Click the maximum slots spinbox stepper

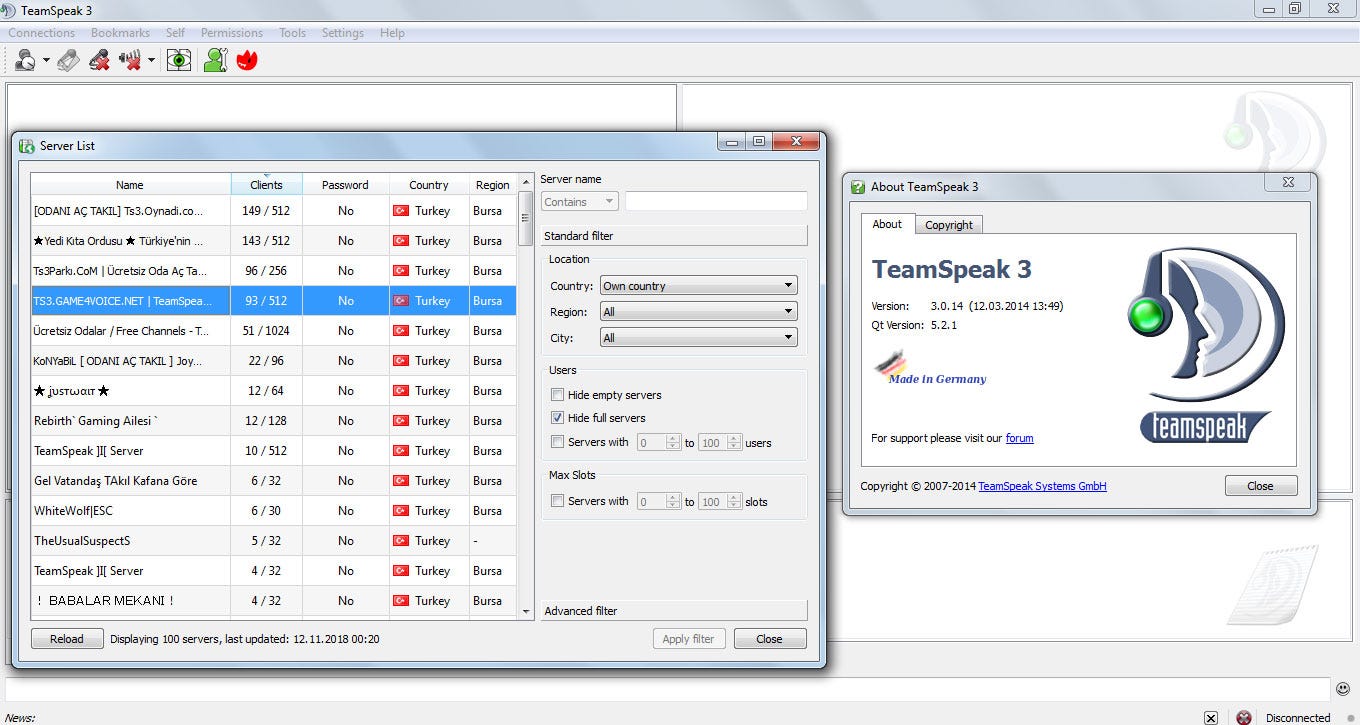coord(735,501)
